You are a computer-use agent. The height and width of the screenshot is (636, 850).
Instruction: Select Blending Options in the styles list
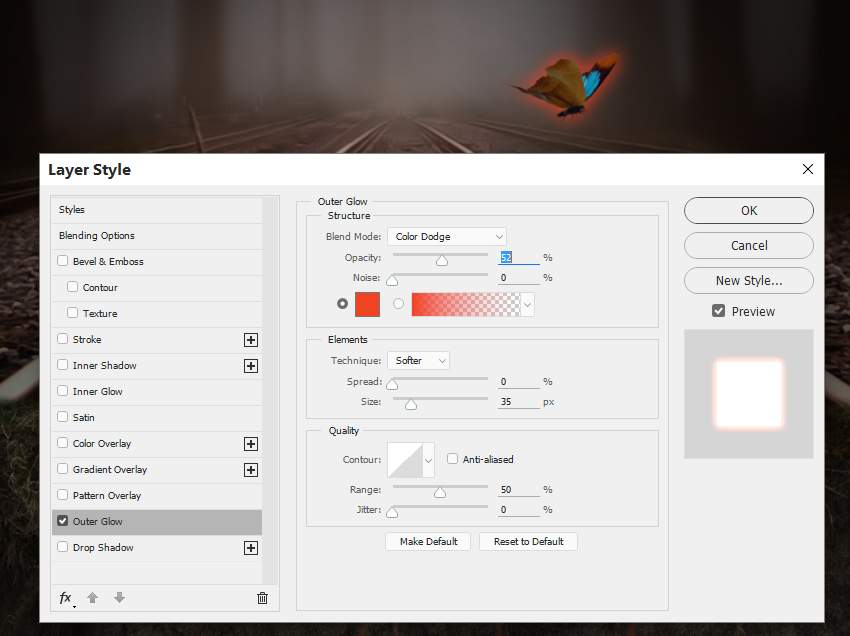[97, 236]
